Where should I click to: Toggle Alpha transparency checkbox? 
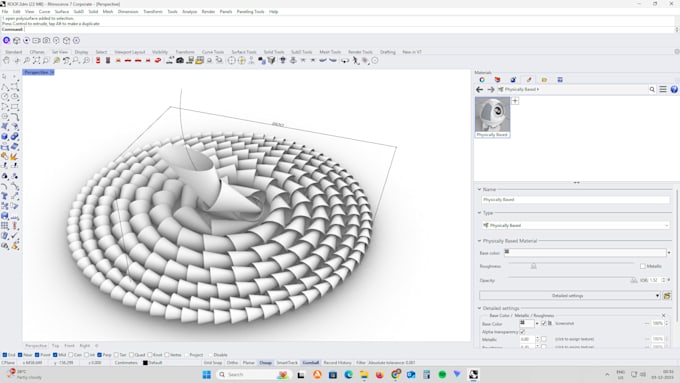pos(522,332)
